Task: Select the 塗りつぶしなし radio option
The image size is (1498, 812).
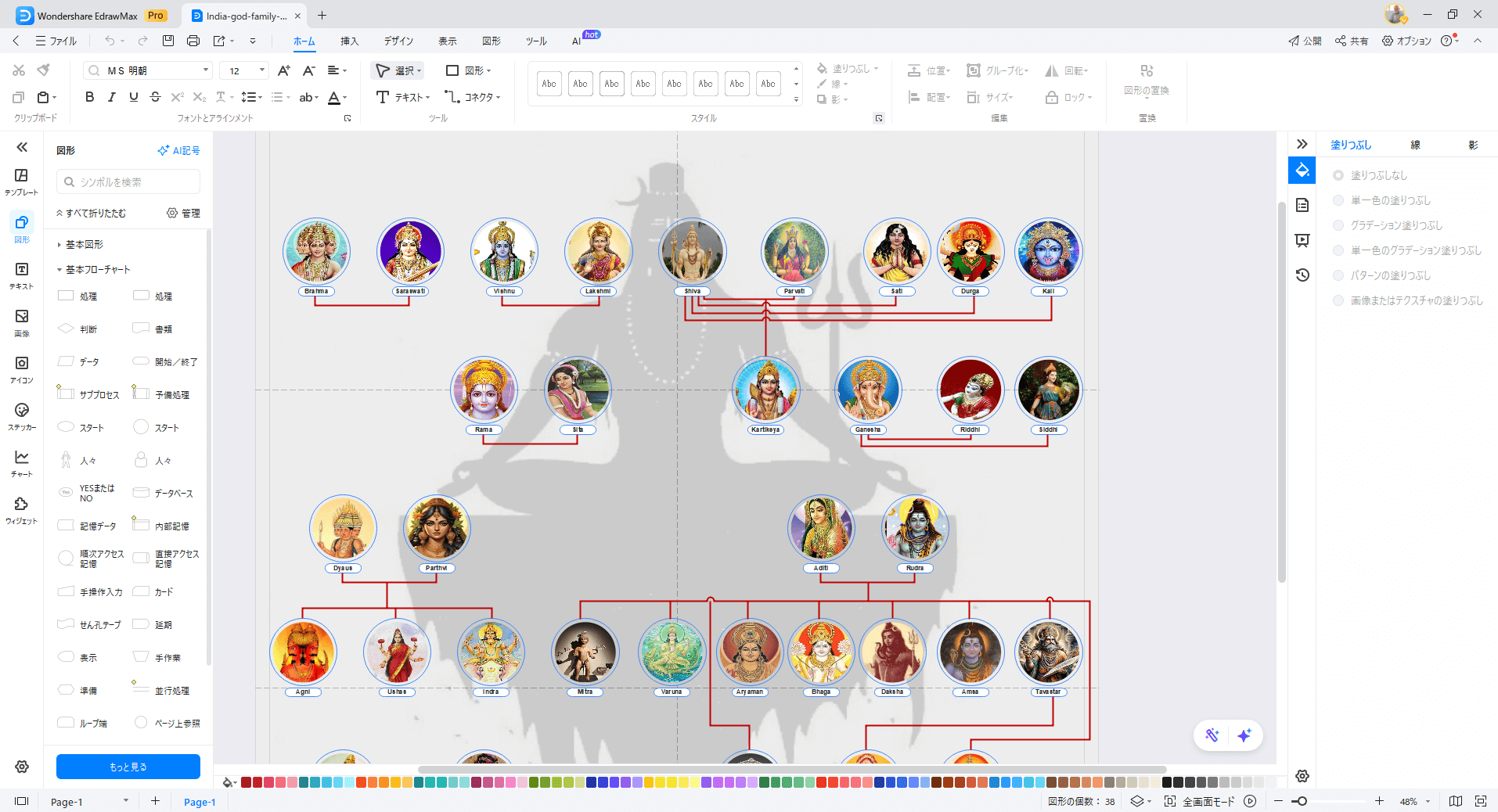Action: 1338,175
